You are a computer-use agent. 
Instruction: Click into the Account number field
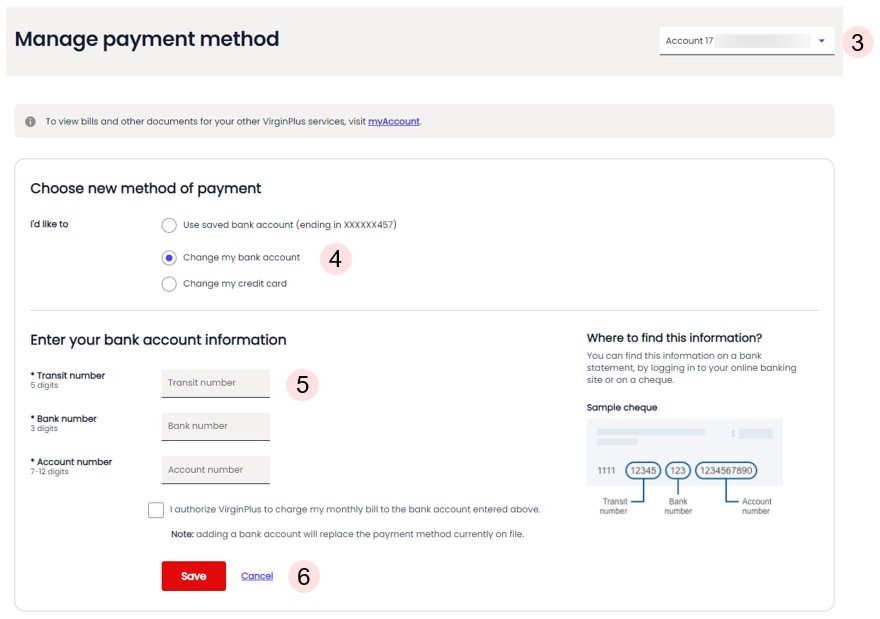point(215,469)
